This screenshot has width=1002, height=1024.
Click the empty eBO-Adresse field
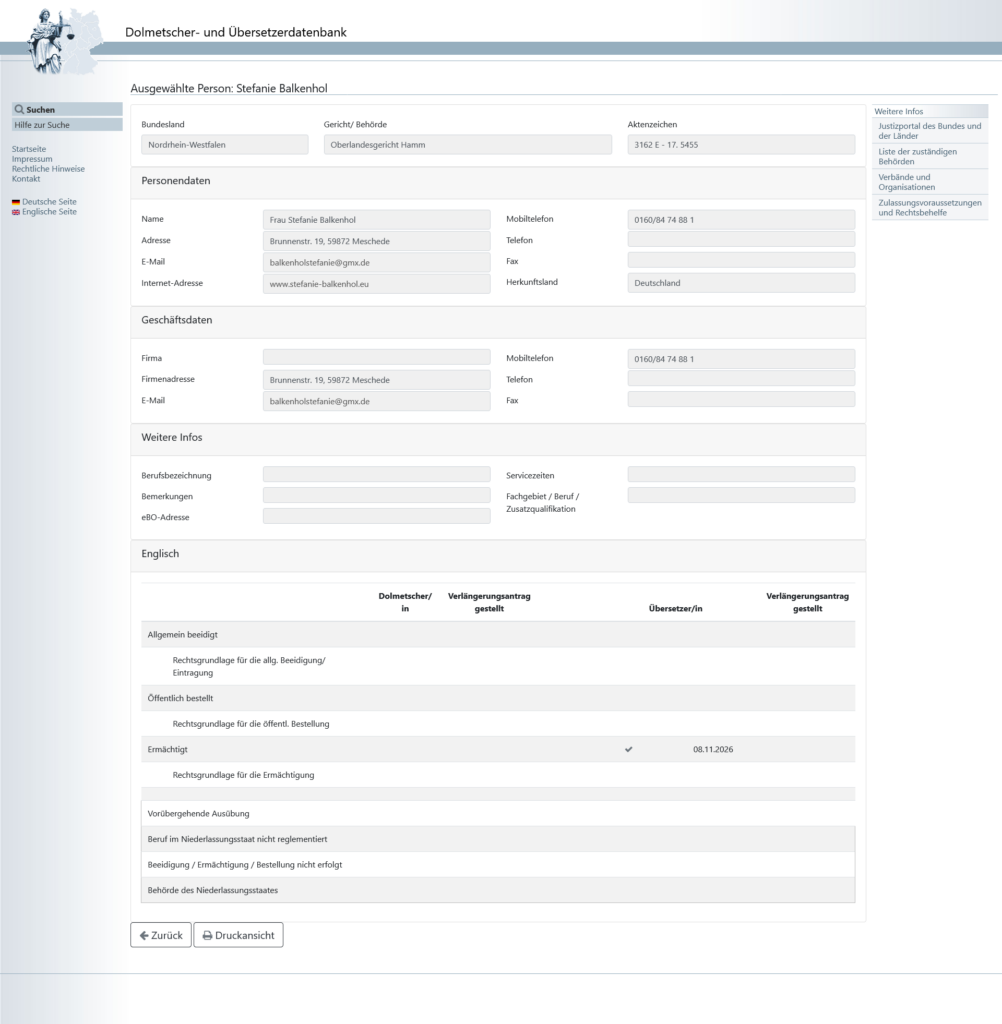coord(377,516)
